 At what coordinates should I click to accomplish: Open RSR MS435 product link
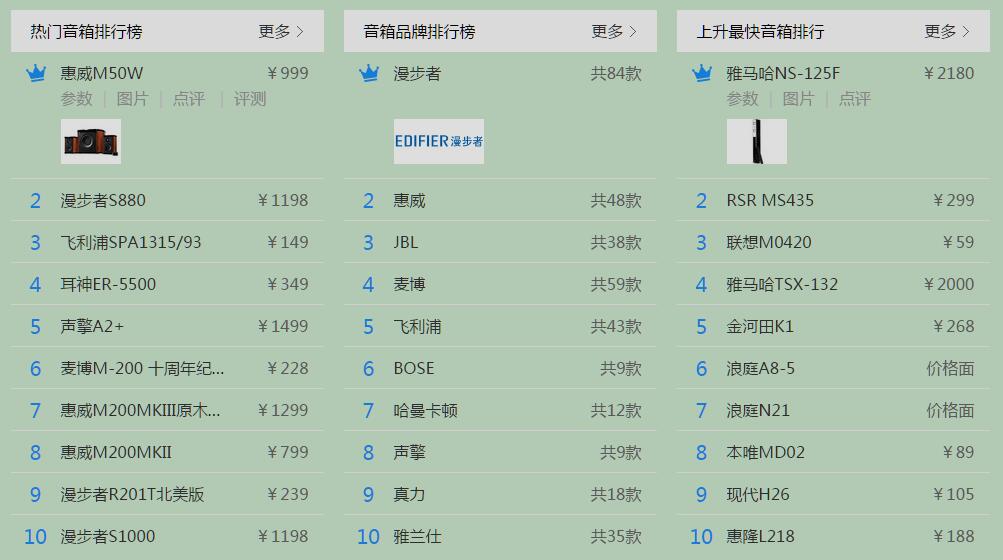click(x=770, y=200)
